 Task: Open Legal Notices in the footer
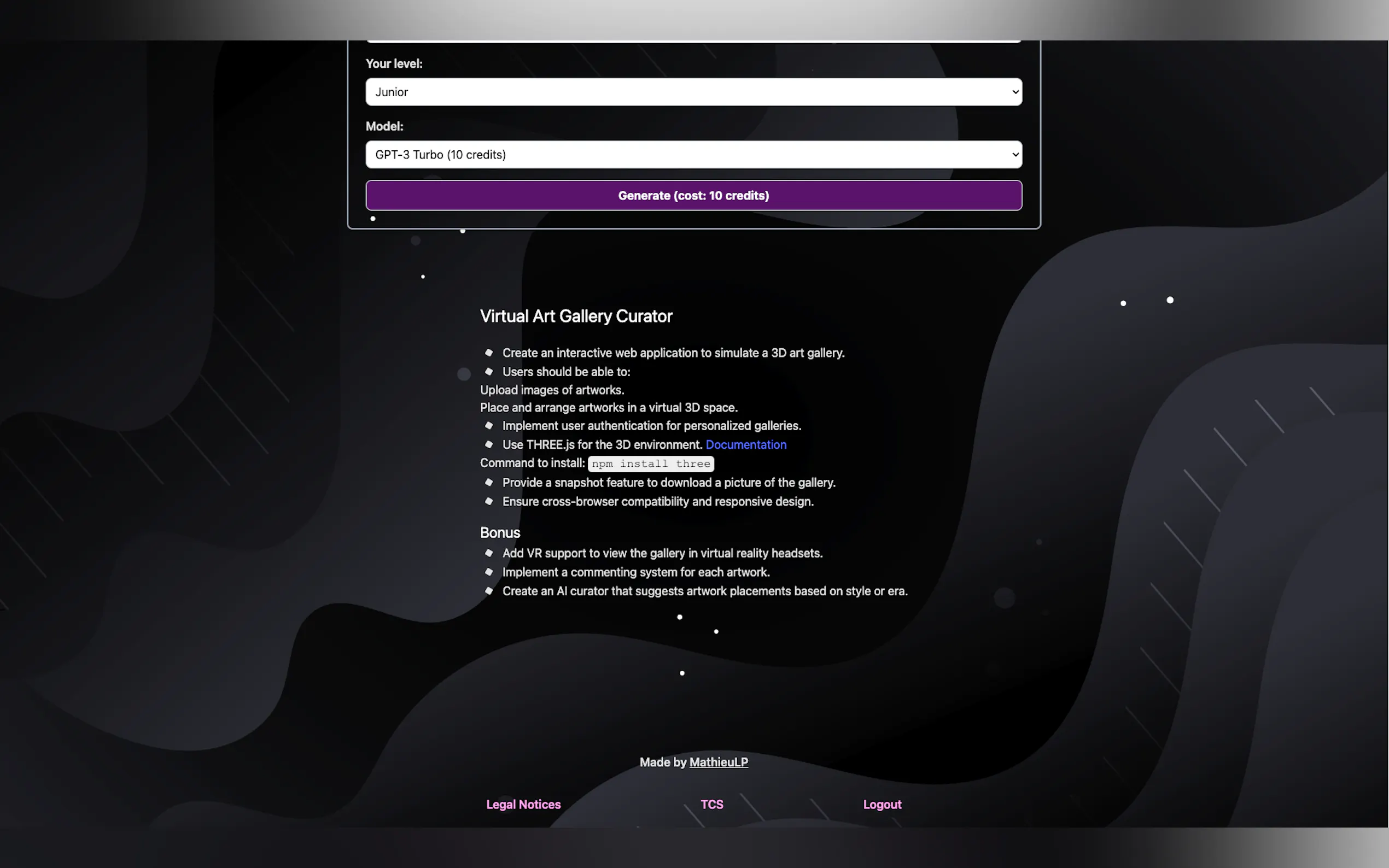pyautogui.click(x=523, y=804)
